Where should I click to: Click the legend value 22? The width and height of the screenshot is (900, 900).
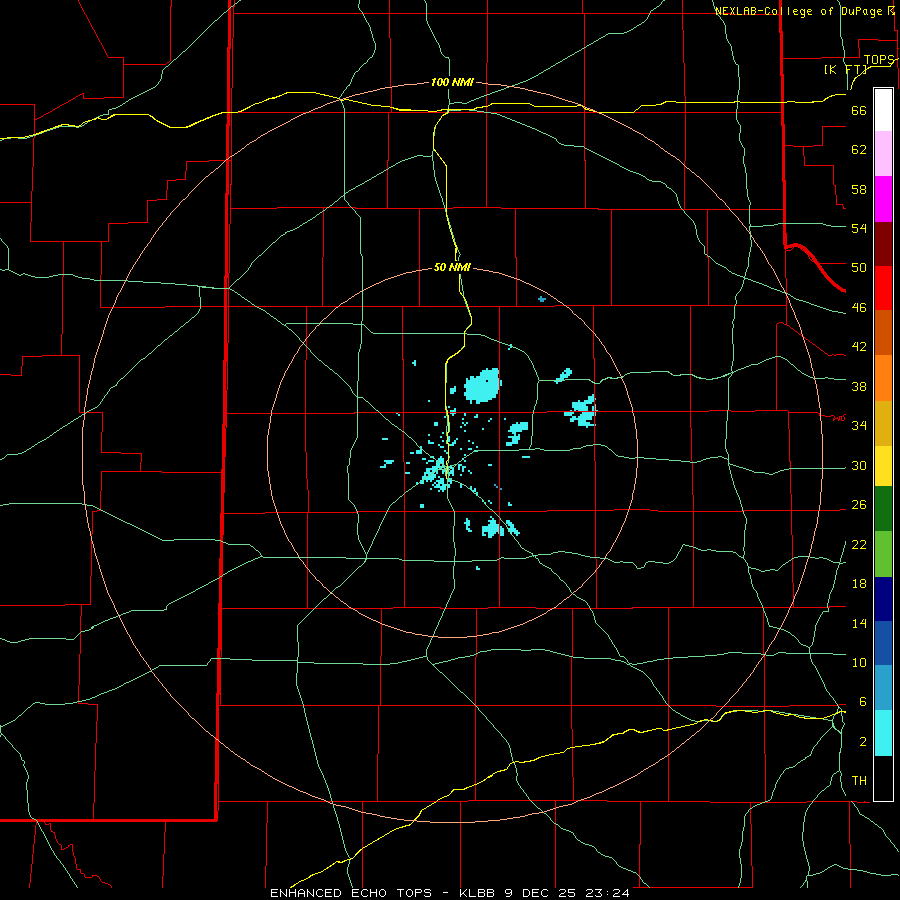(x=859, y=544)
